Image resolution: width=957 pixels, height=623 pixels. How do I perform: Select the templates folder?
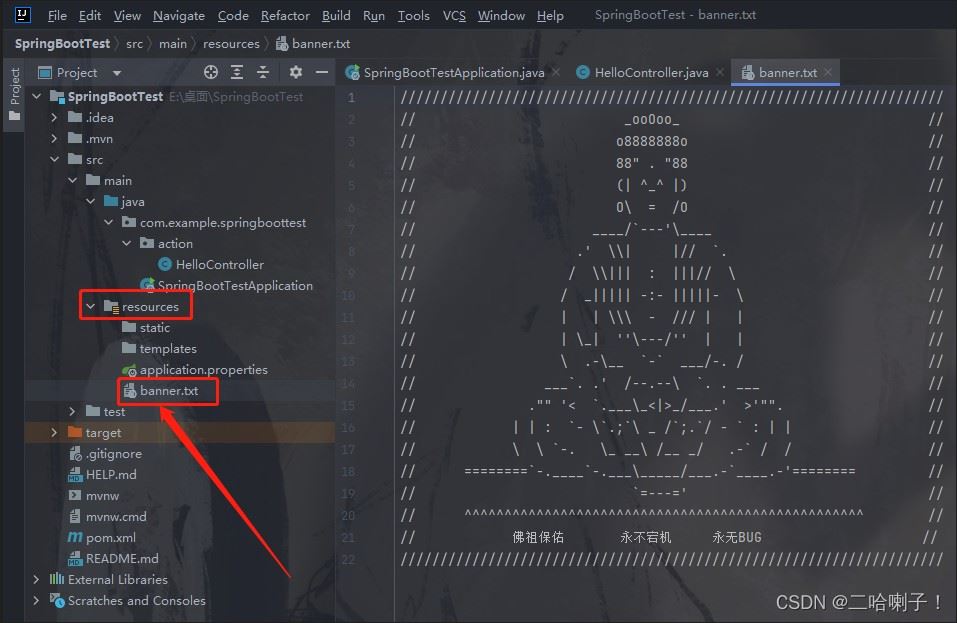pos(159,348)
